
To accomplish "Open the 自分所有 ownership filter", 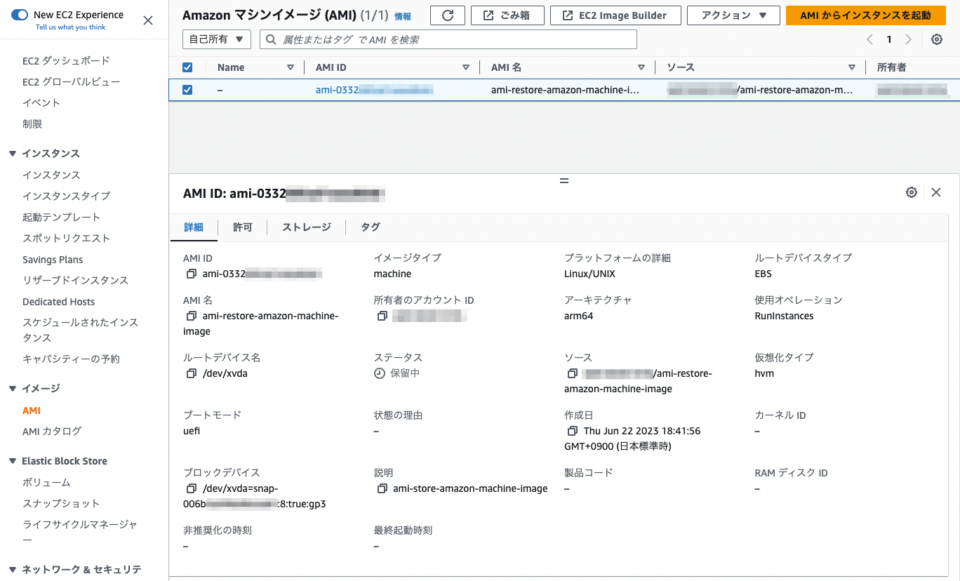I will click(215, 39).
